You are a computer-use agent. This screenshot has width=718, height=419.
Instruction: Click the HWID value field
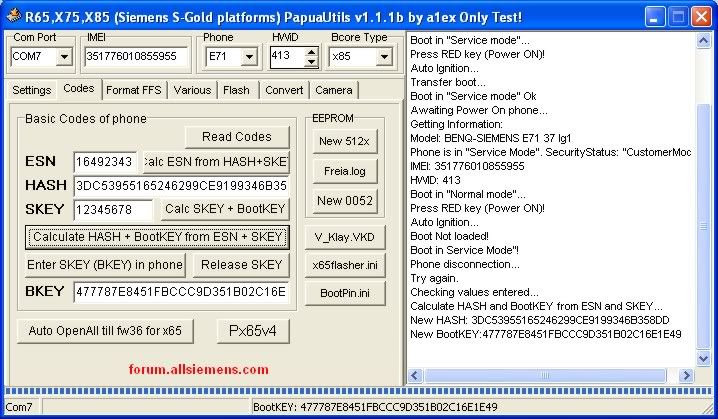288,57
